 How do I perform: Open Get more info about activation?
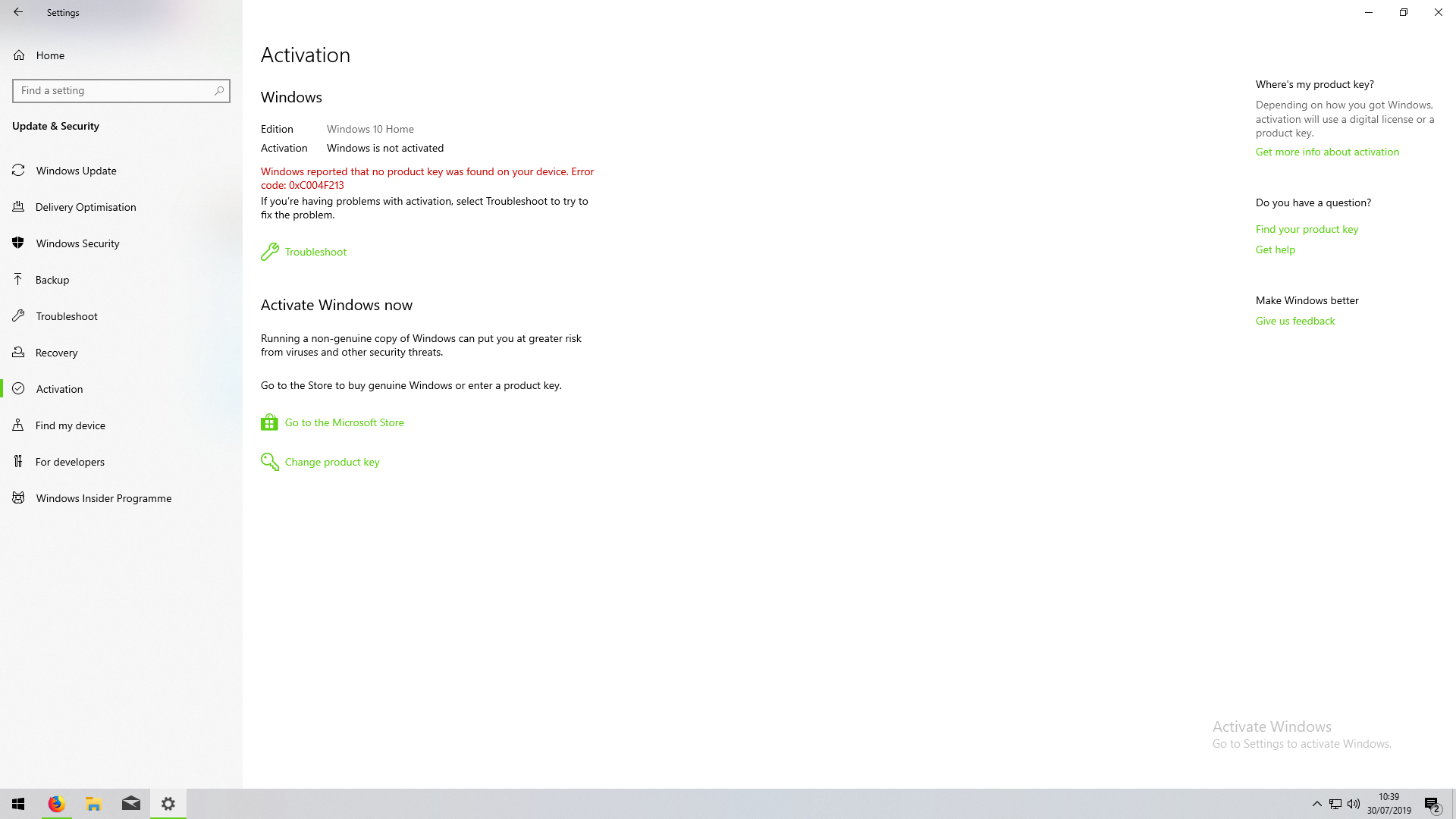tap(1327, 152)
